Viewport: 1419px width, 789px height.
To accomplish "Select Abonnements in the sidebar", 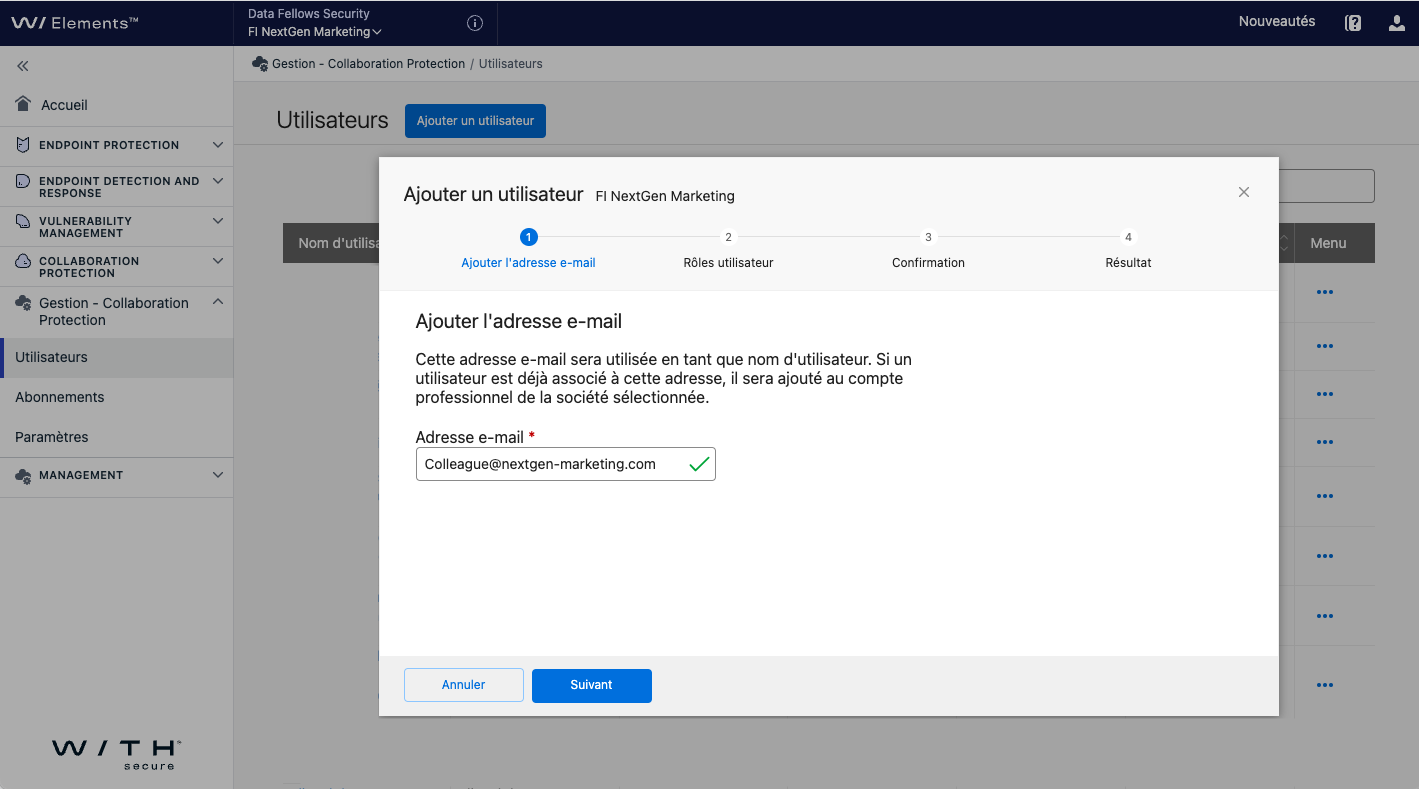I will 60,397.
